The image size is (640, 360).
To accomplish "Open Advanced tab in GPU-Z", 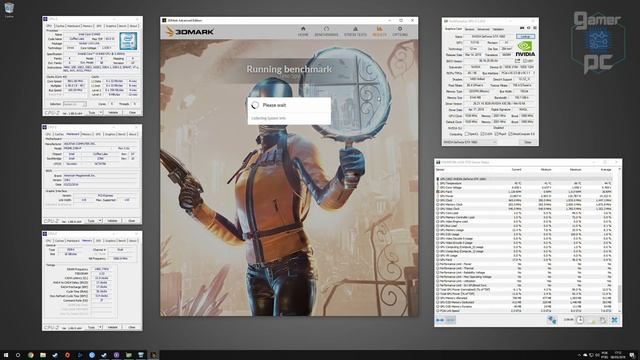I will 483,29.
